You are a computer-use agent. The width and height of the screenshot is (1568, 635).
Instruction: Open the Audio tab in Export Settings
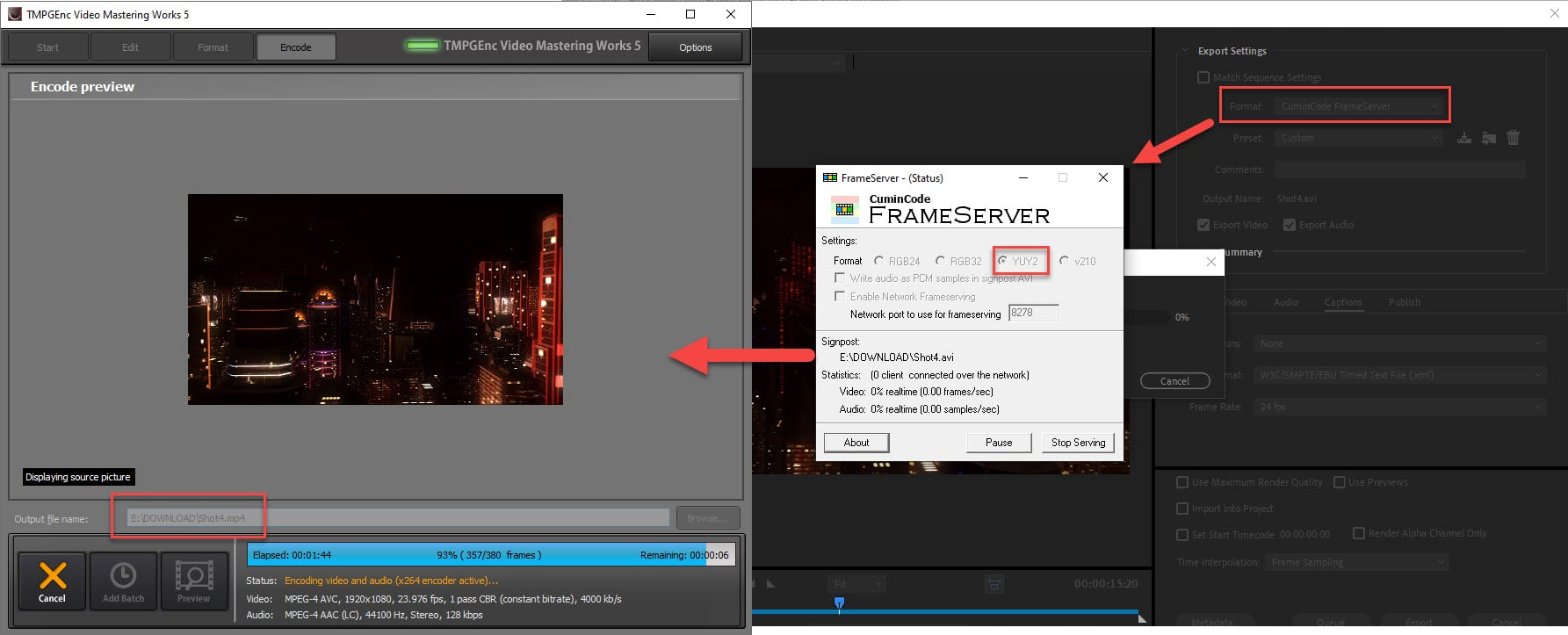tap(1286, 302)
